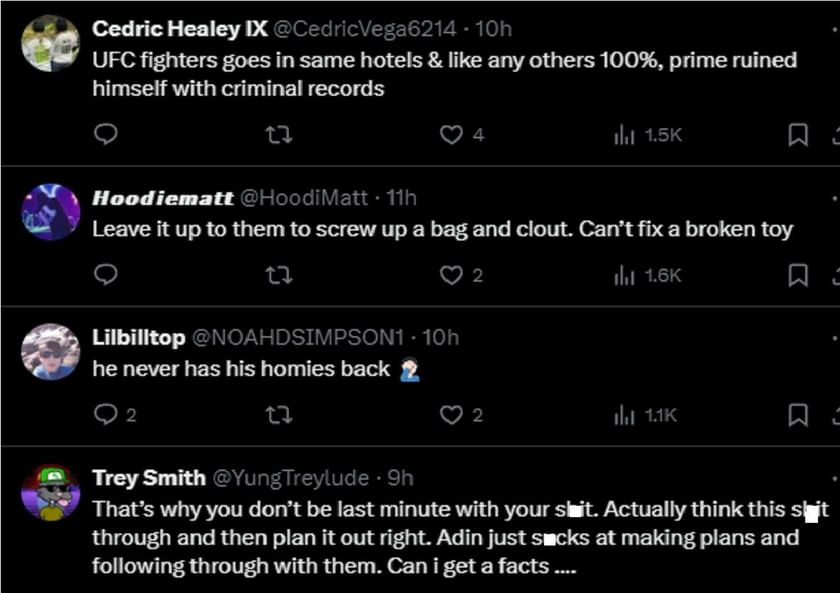
Task: Bookmark Lilbilltop's tweet
Action: pyautogui.click(x=798, y=415)
